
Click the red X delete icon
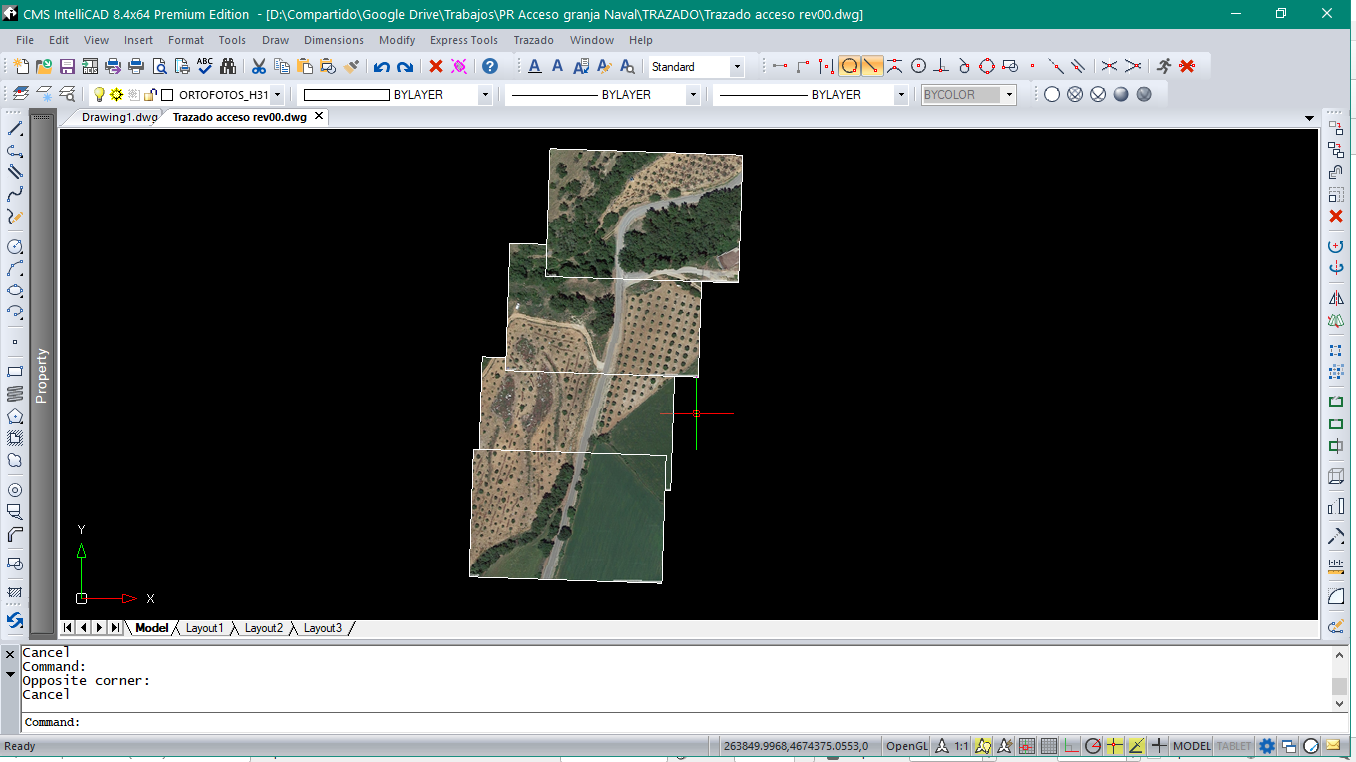tap(435, 67)
